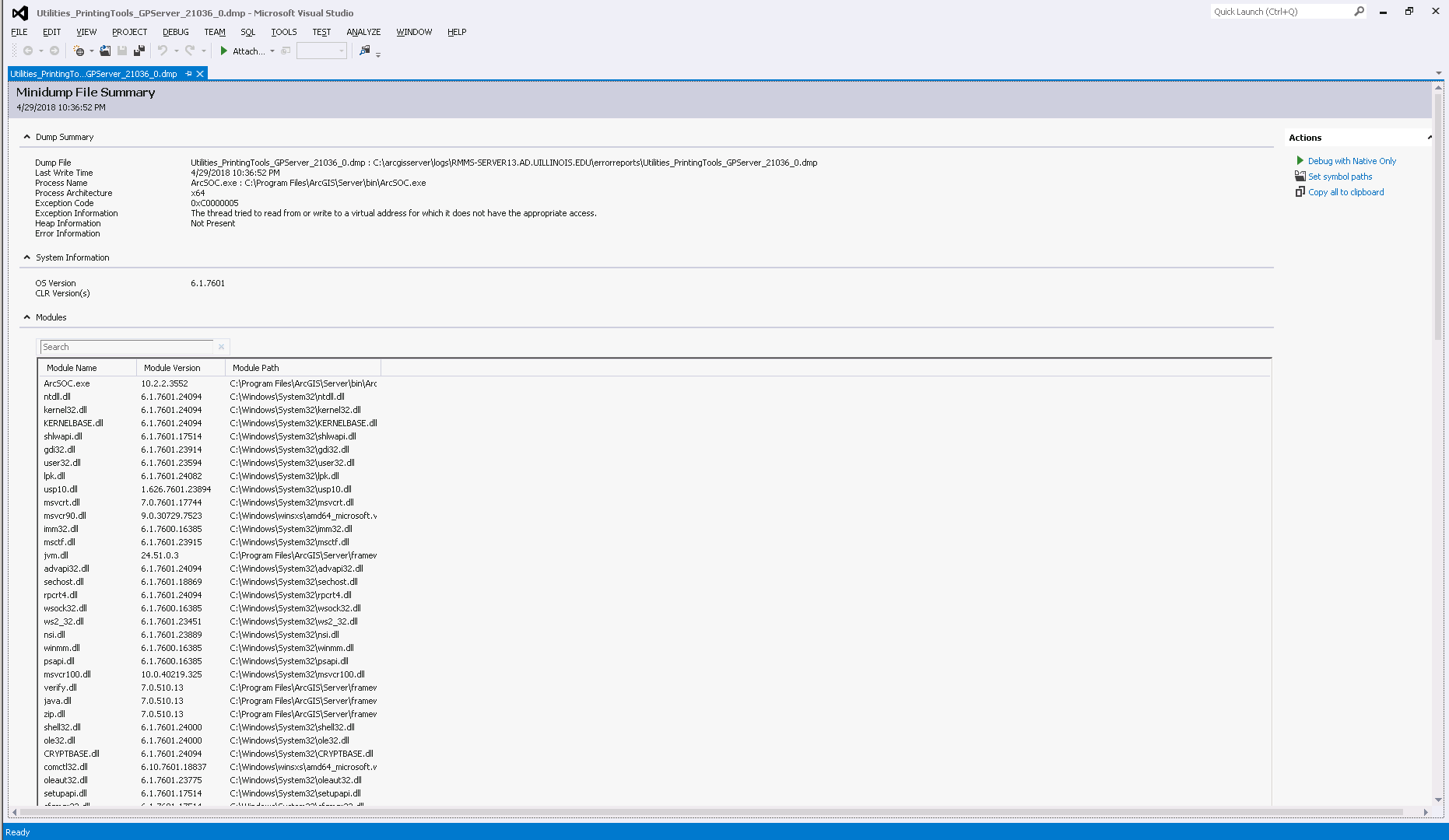Click the horizontal scrollbar at the bottom

(x=711, y=812)
